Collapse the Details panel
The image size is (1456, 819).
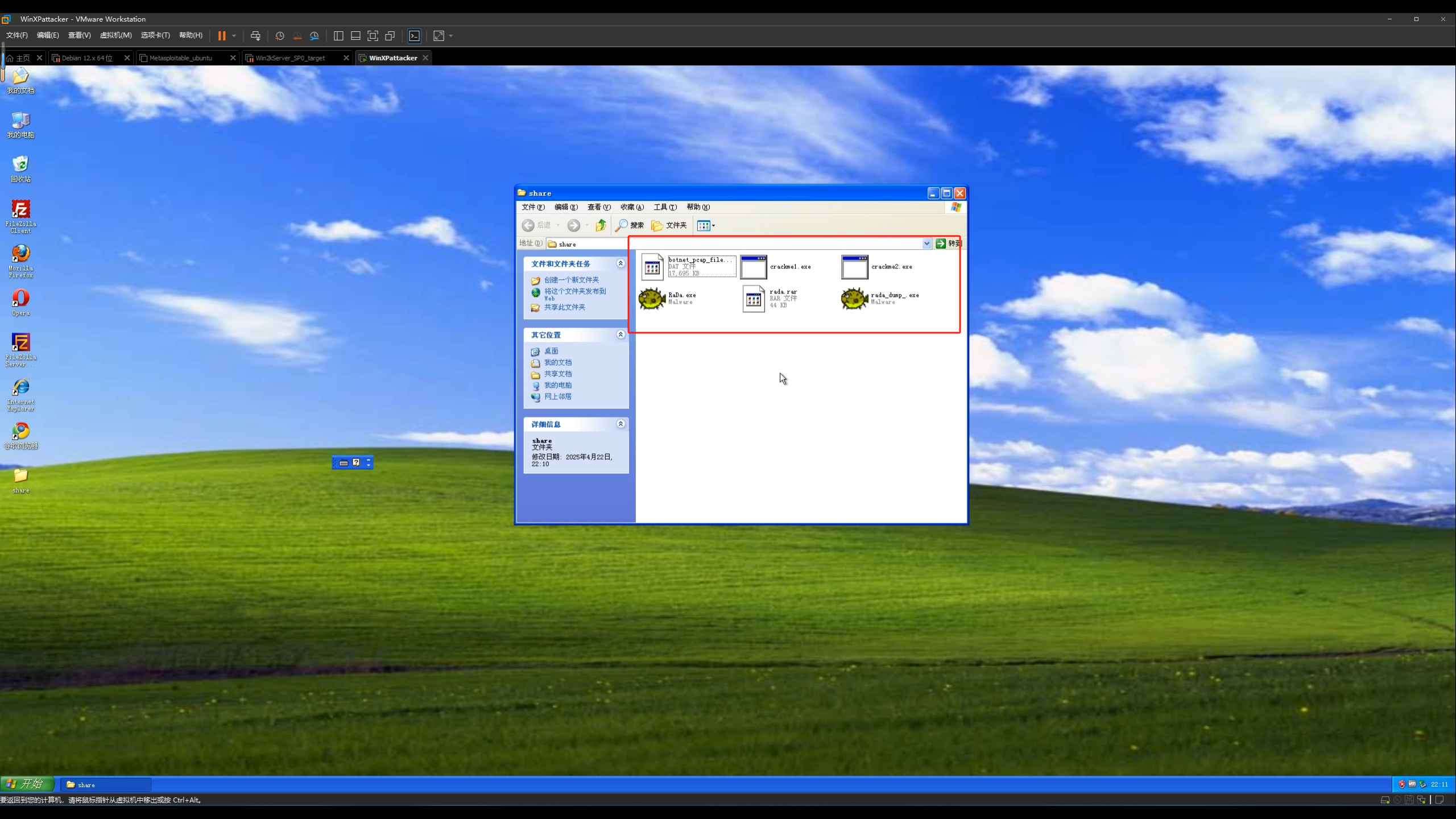coord(621,424)
